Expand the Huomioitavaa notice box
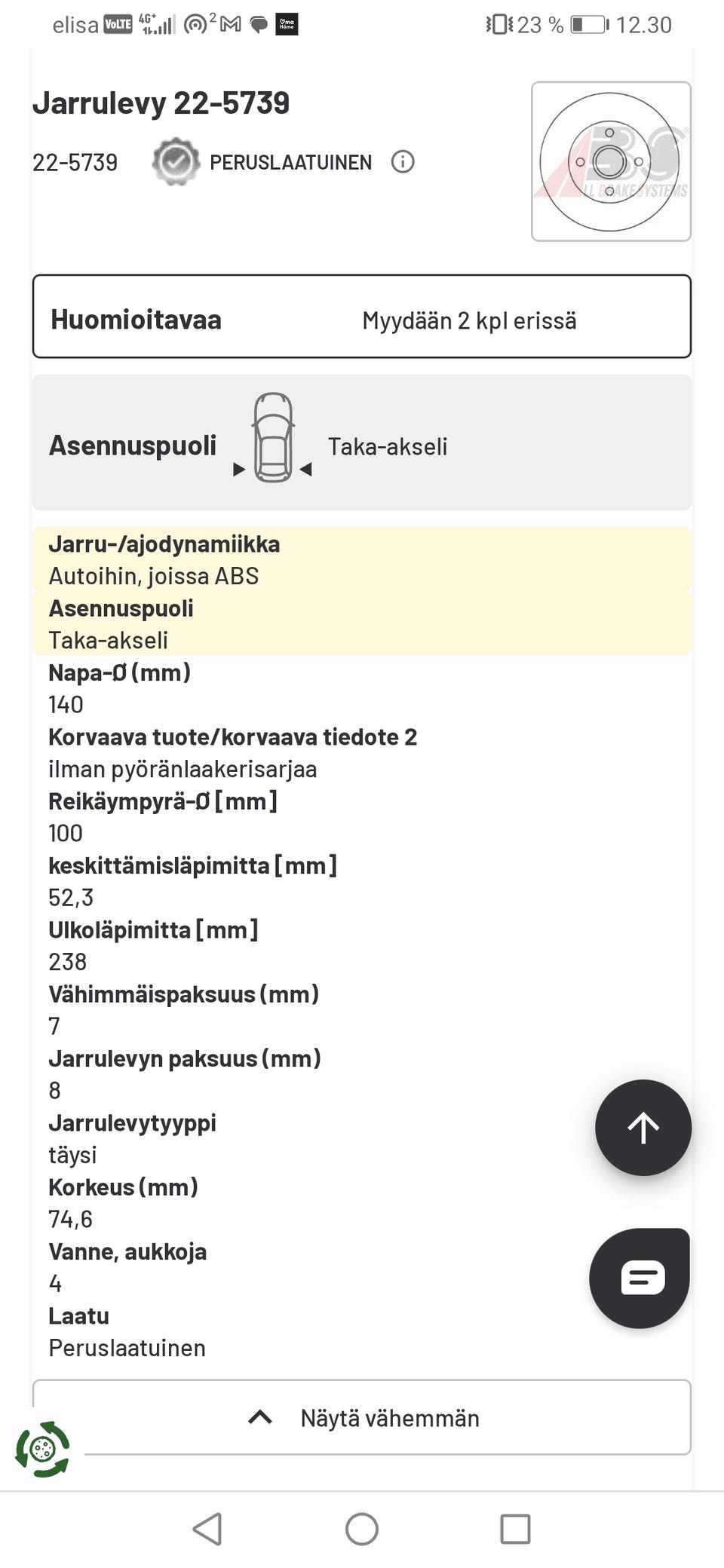 (362, 316)
